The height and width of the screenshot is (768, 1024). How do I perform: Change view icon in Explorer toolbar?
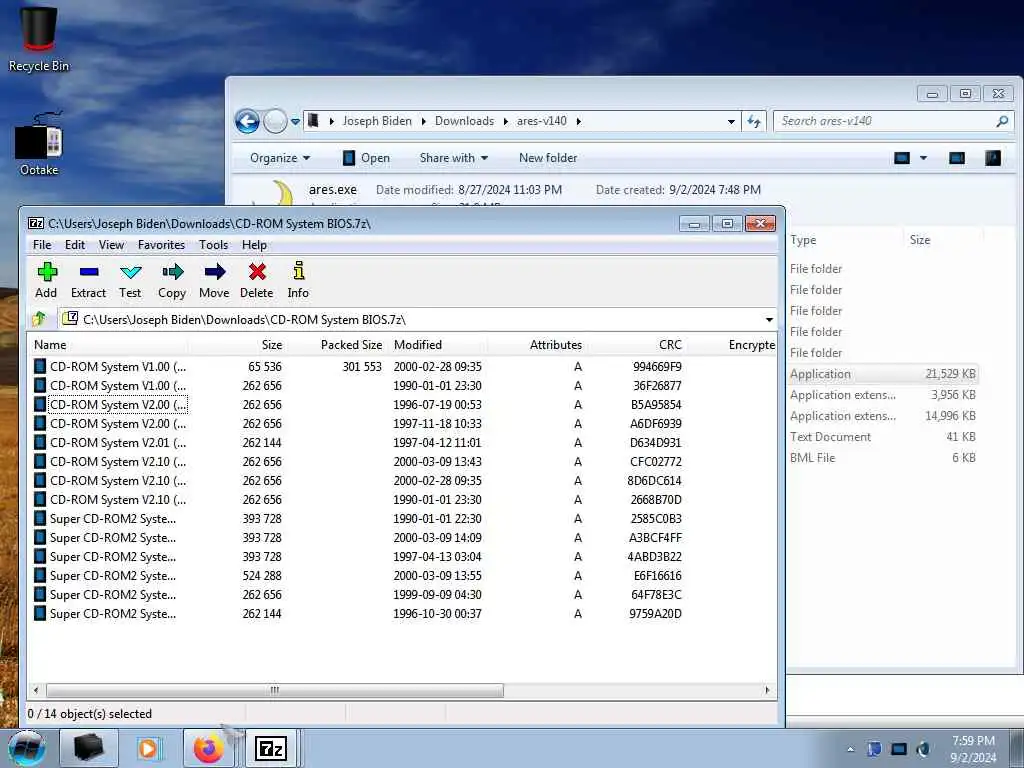tap(902, 158)
